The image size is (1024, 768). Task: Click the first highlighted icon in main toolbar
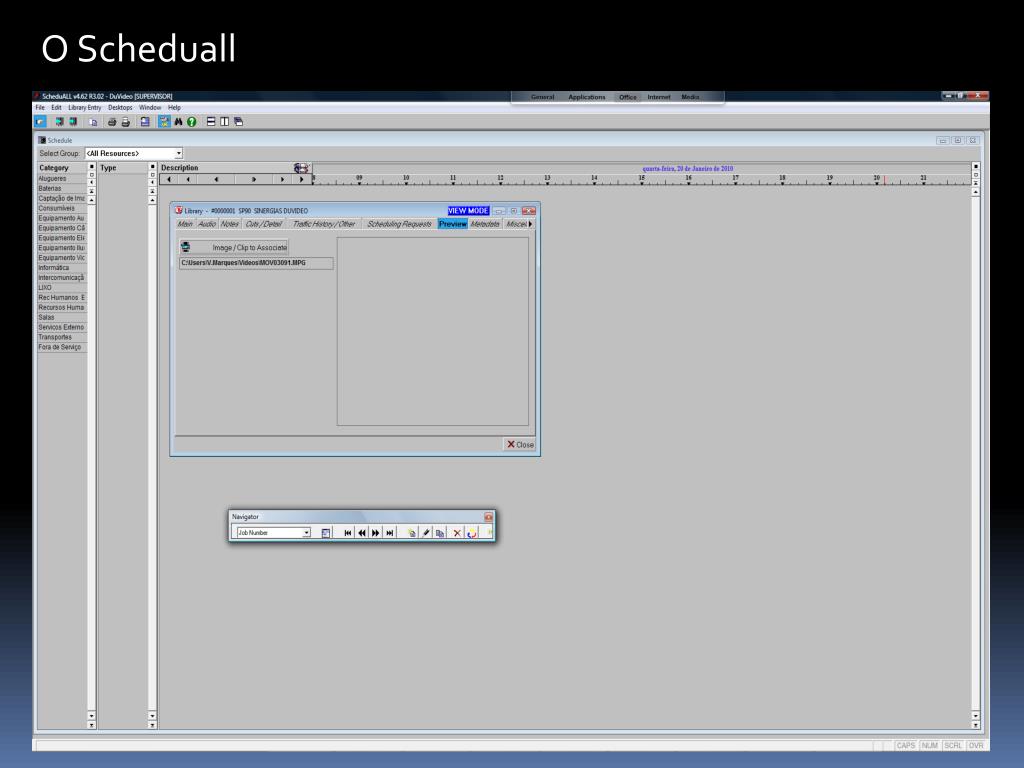40,122
